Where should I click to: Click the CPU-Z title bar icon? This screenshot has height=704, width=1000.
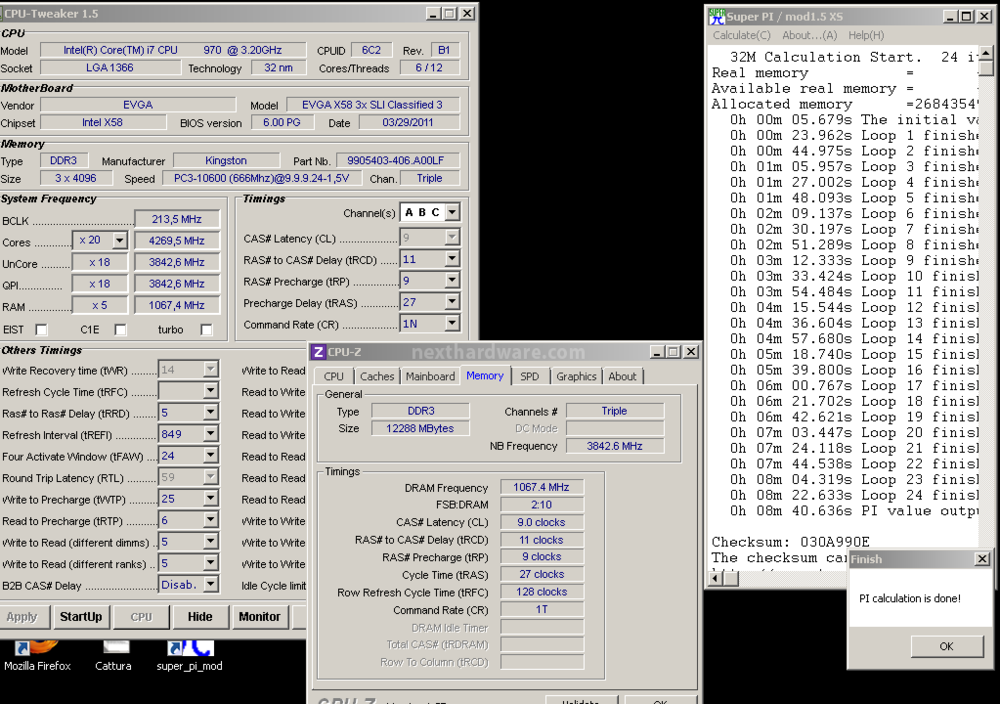point(318,352)
